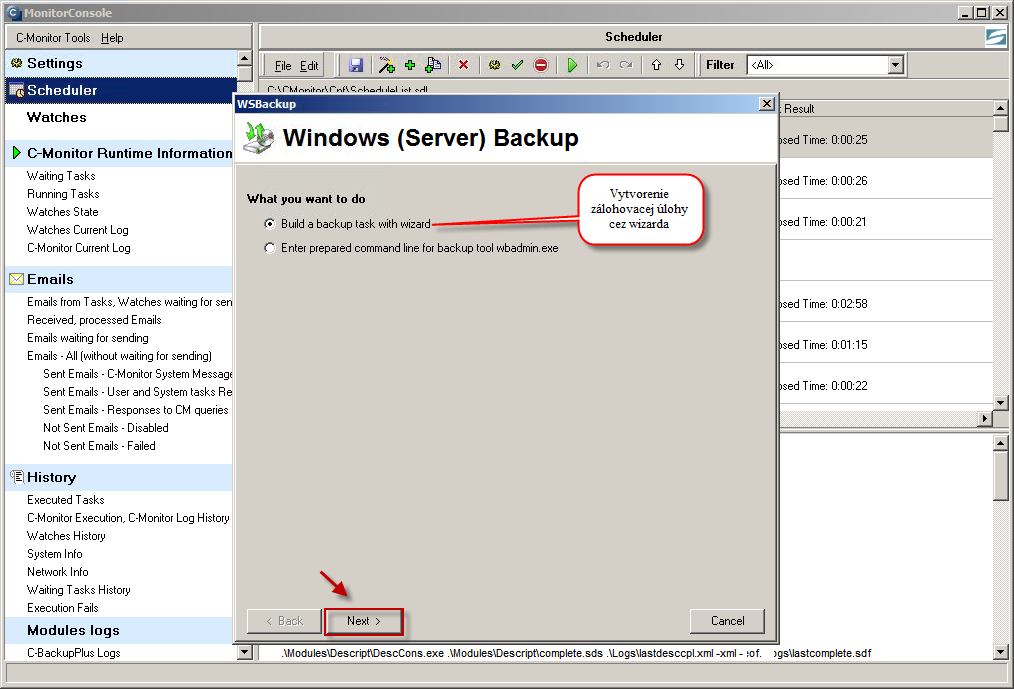Screen dimensions: 1014x689
Task: Click the green checkmark enable icon
Action: (x=517, y=65)
